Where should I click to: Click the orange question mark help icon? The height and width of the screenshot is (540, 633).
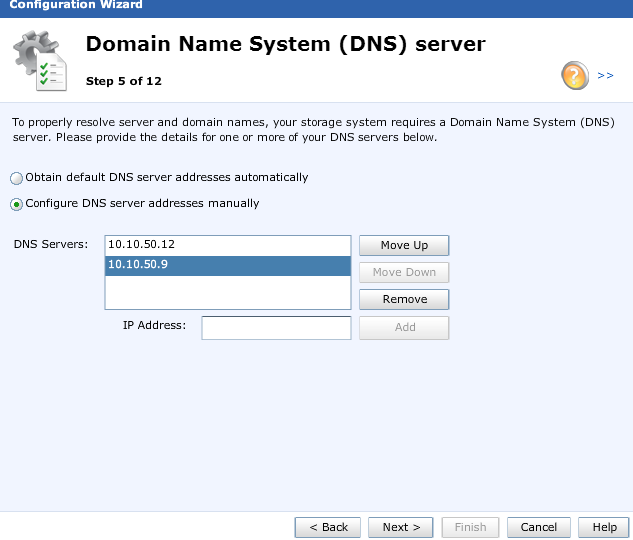point(575,76)
